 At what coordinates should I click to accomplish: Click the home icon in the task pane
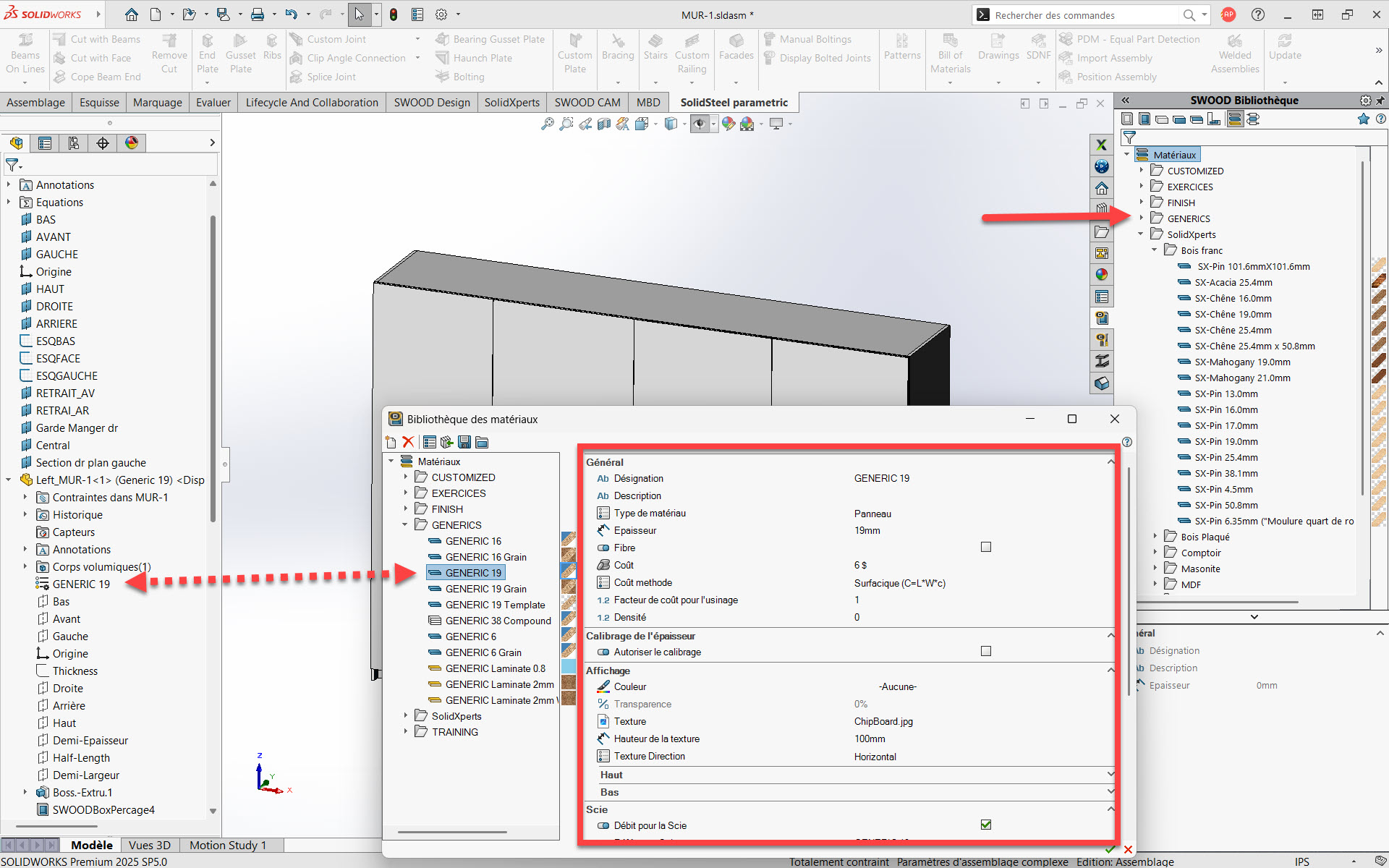(x=1101, y=188)
